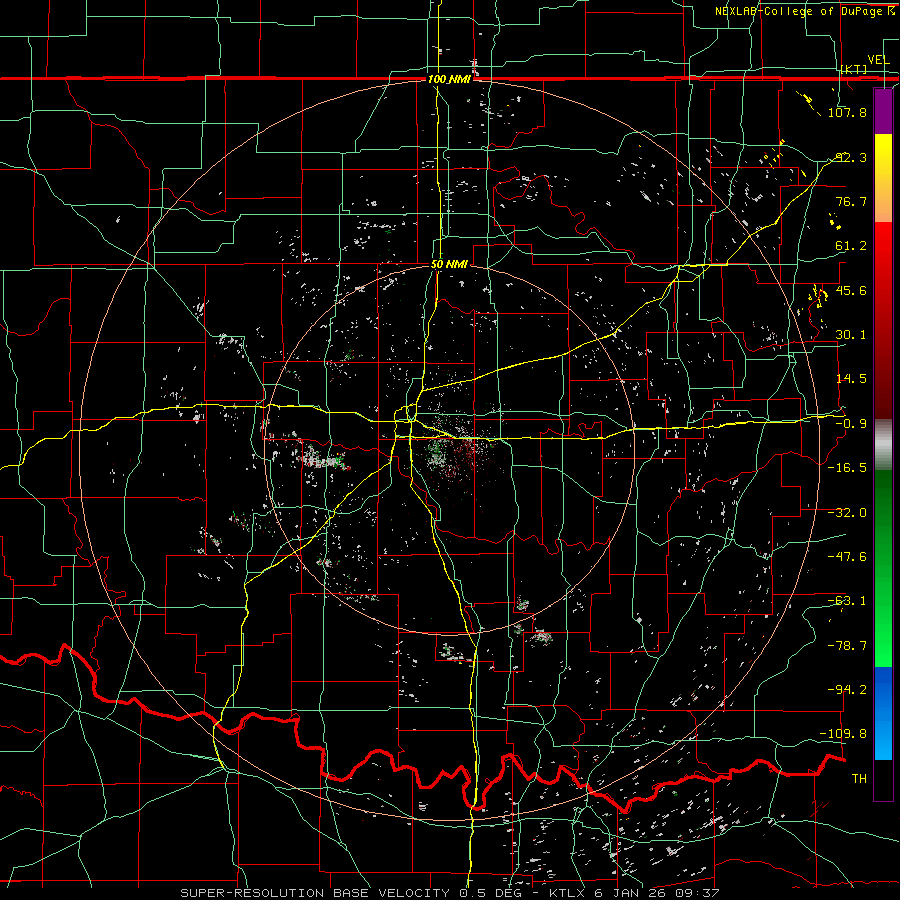Pick the gray near-zero segment of the color bar
900x900 pixels.
coord(883,445)
